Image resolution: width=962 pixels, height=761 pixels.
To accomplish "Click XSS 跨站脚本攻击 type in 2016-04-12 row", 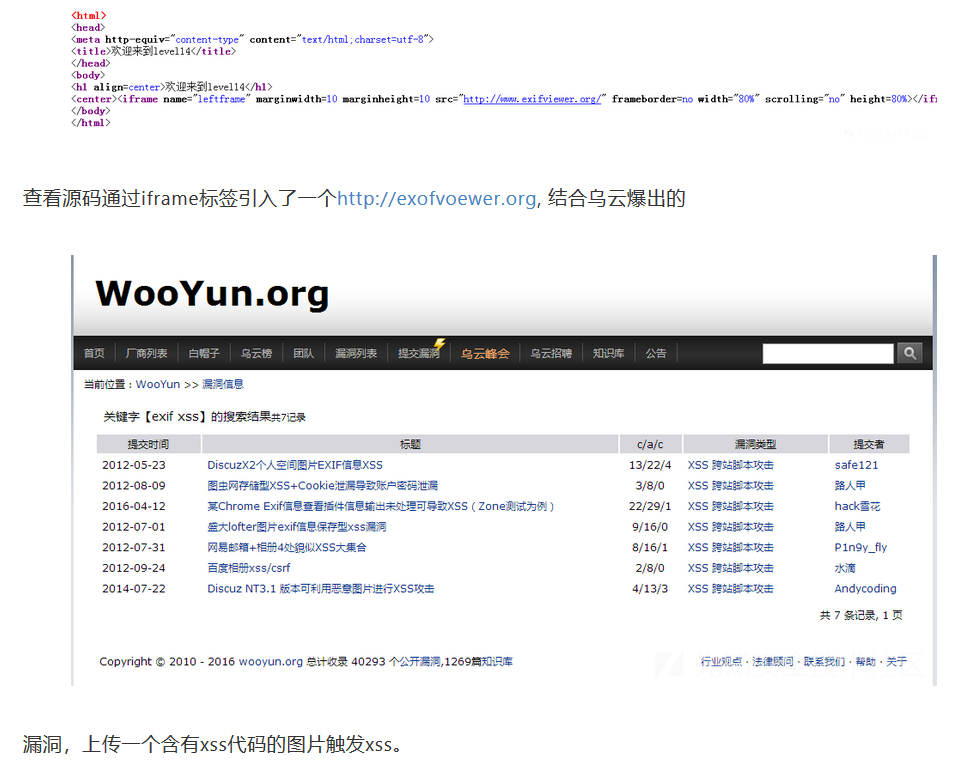I will pyautogui.click(x=731, y=506).
